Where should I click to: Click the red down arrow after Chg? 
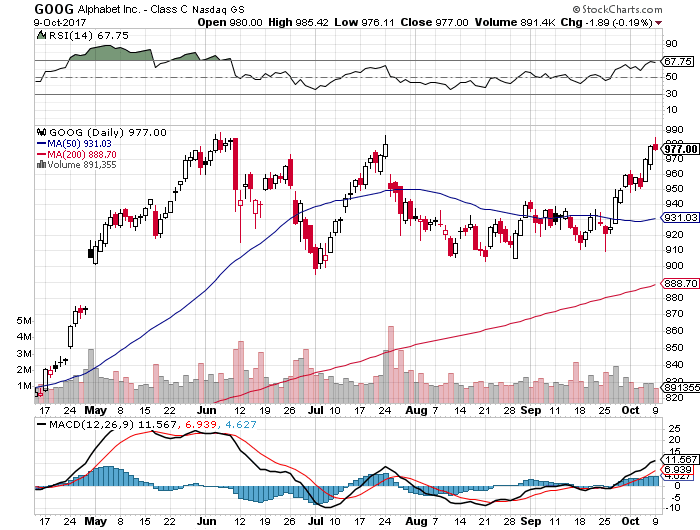(658, 23)
